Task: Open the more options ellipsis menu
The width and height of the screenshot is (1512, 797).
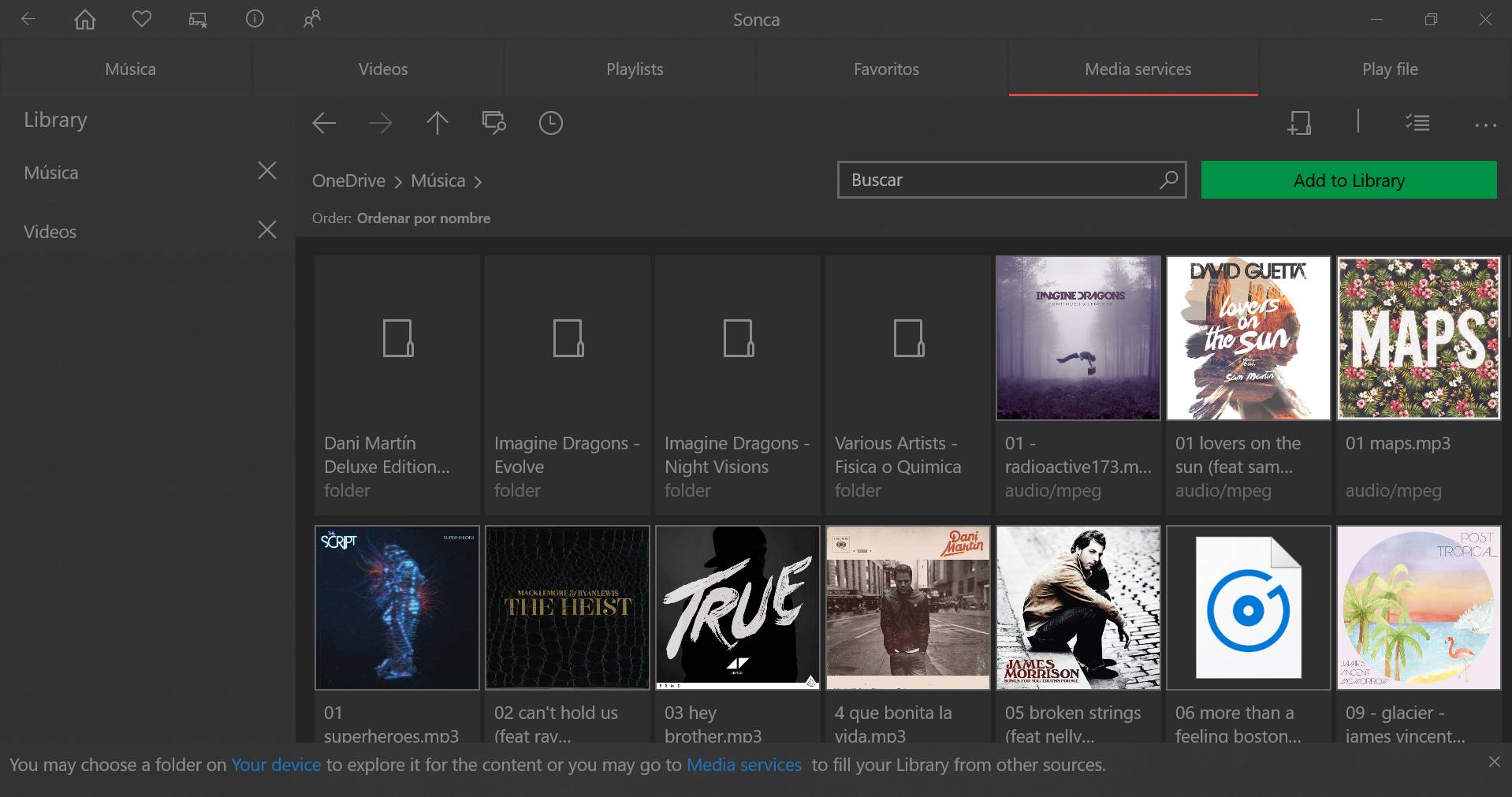Action: click(x=1485, y=124)
